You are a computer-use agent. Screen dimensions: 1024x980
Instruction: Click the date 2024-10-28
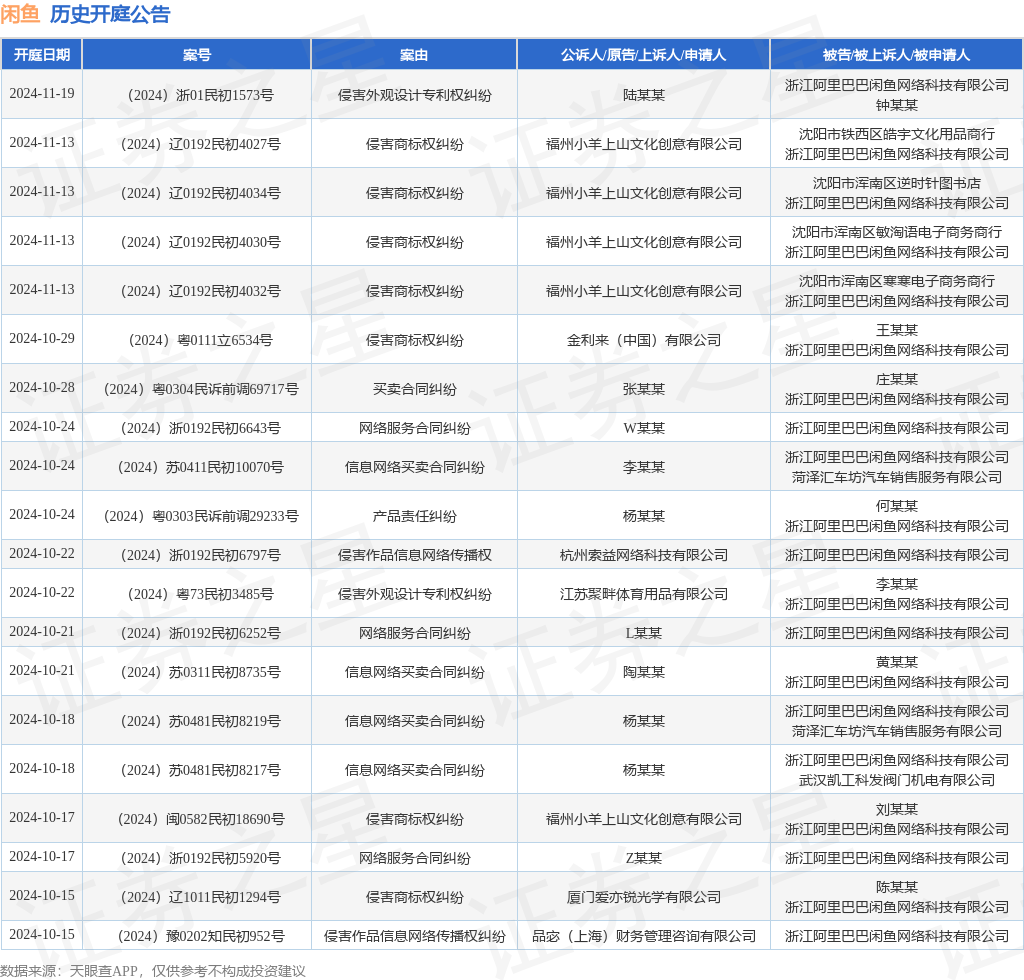[x=42, y=387]
